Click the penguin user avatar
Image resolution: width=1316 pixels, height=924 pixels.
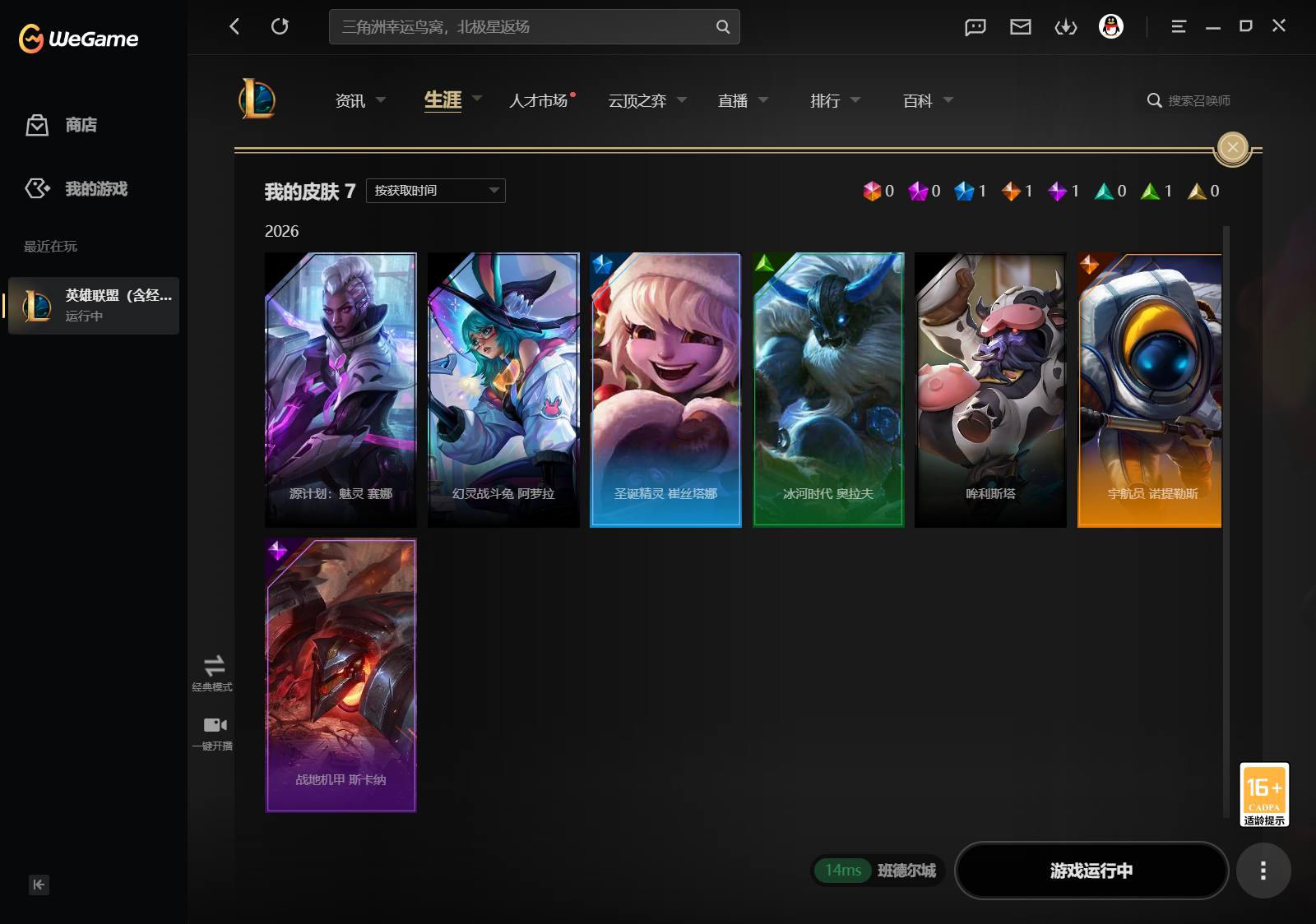[x=1110, y=27]
